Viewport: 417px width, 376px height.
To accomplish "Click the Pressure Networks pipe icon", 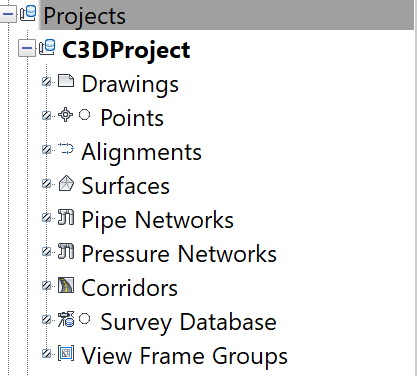I will pos(66,251).
